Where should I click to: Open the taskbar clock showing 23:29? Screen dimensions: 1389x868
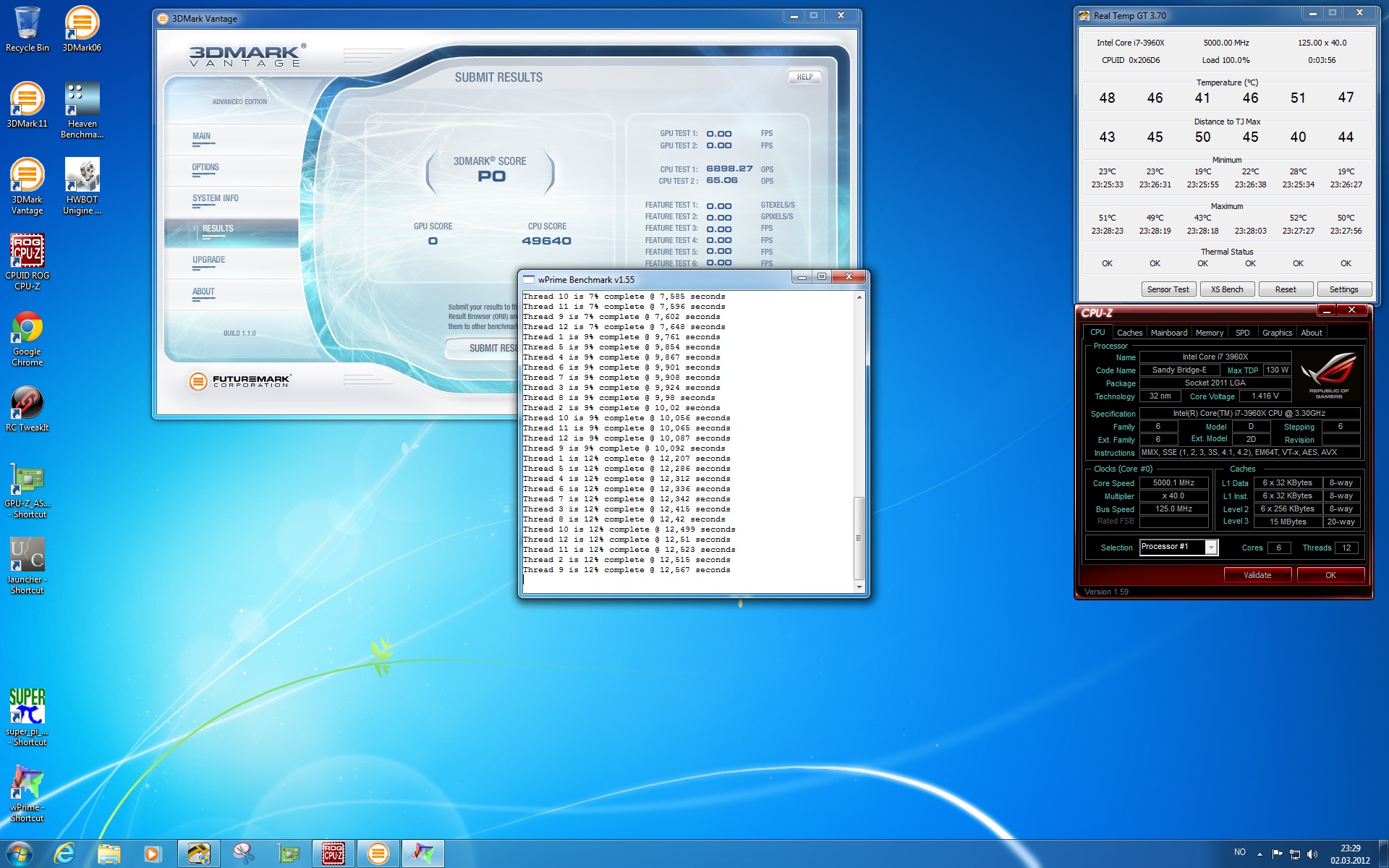1350,854
